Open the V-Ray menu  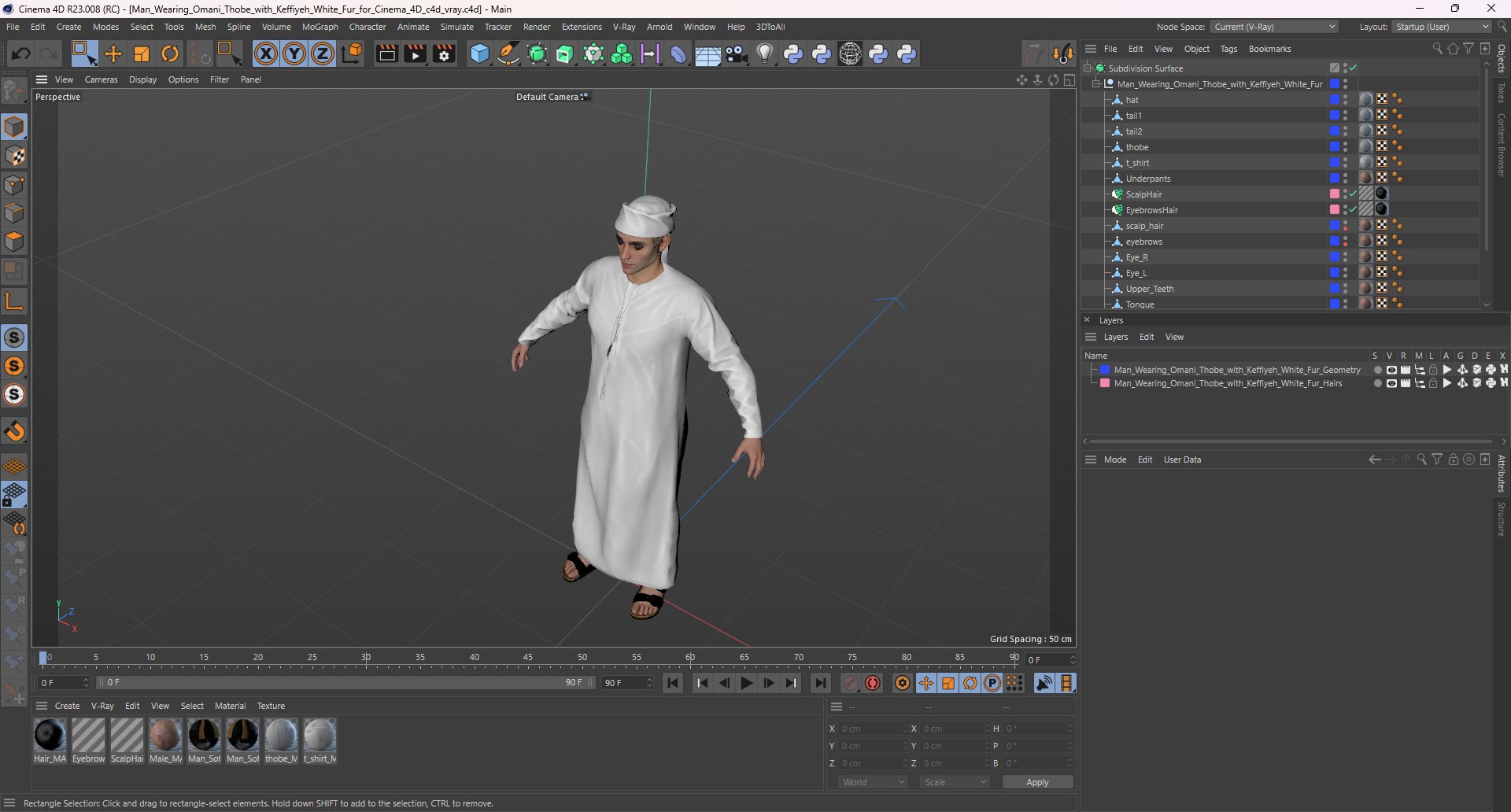pos(624,27)
